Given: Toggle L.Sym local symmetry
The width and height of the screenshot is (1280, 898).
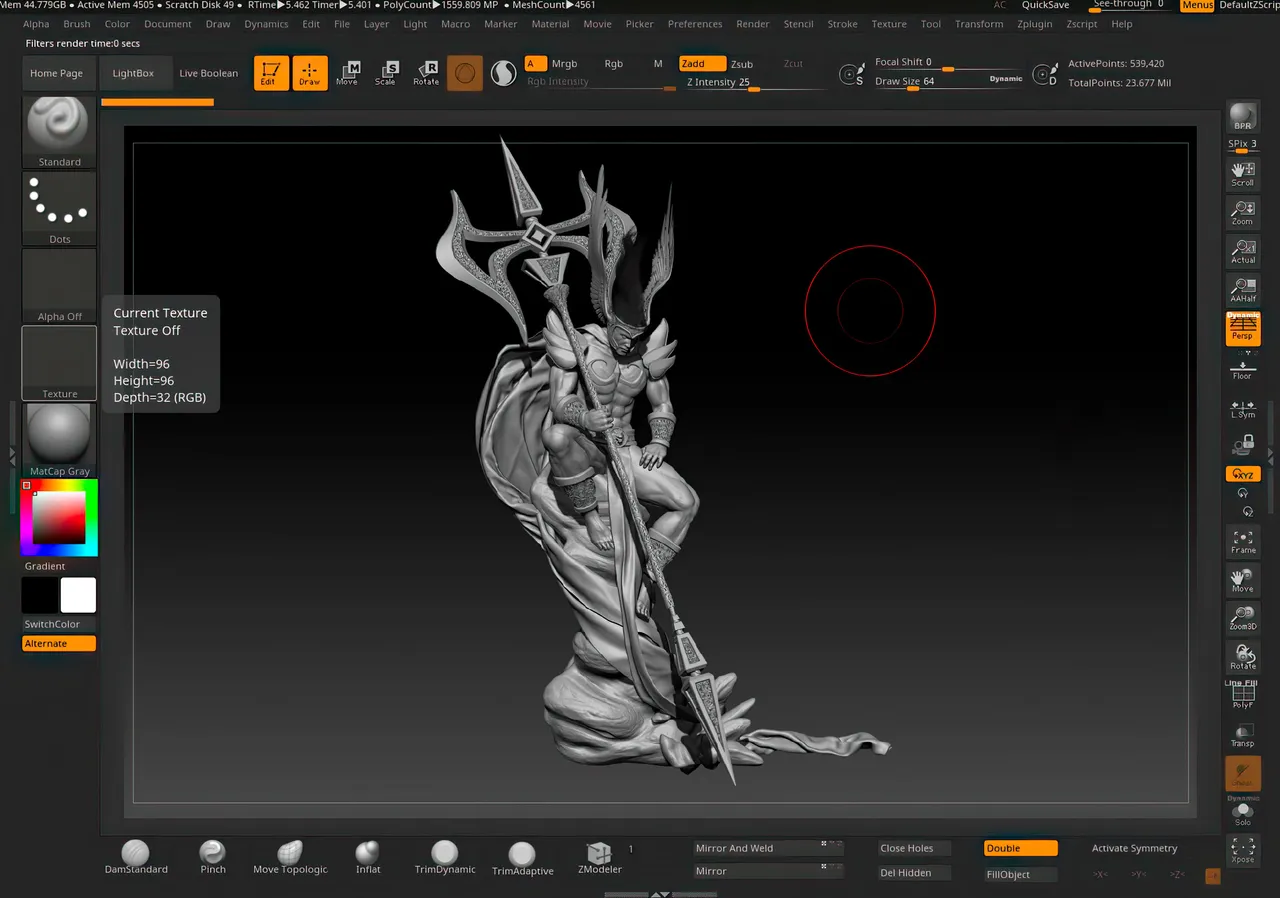Looking at the screenshot, I should click(1243, 408).
